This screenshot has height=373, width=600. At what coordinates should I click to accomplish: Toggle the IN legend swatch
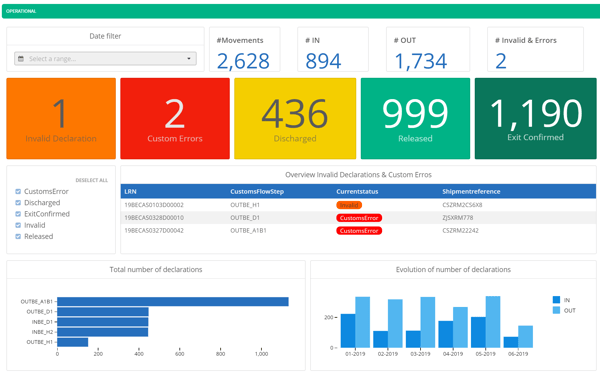(556, 300)
